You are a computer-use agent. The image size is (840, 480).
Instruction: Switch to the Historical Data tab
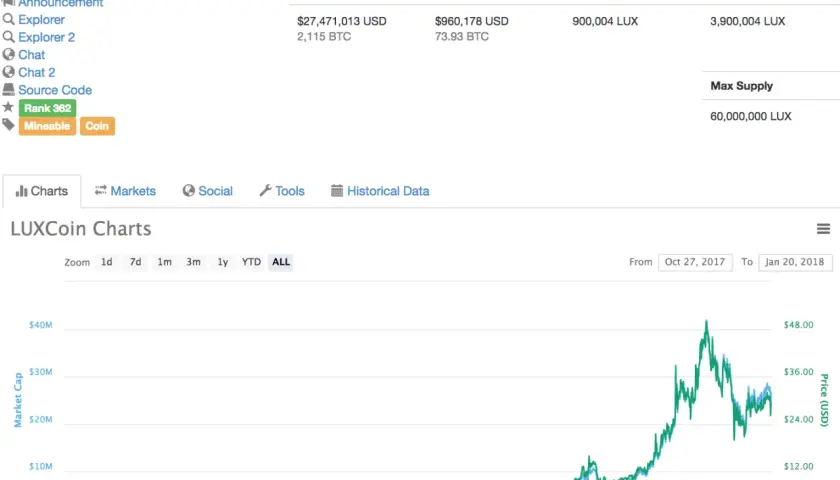tap(380, 191)
